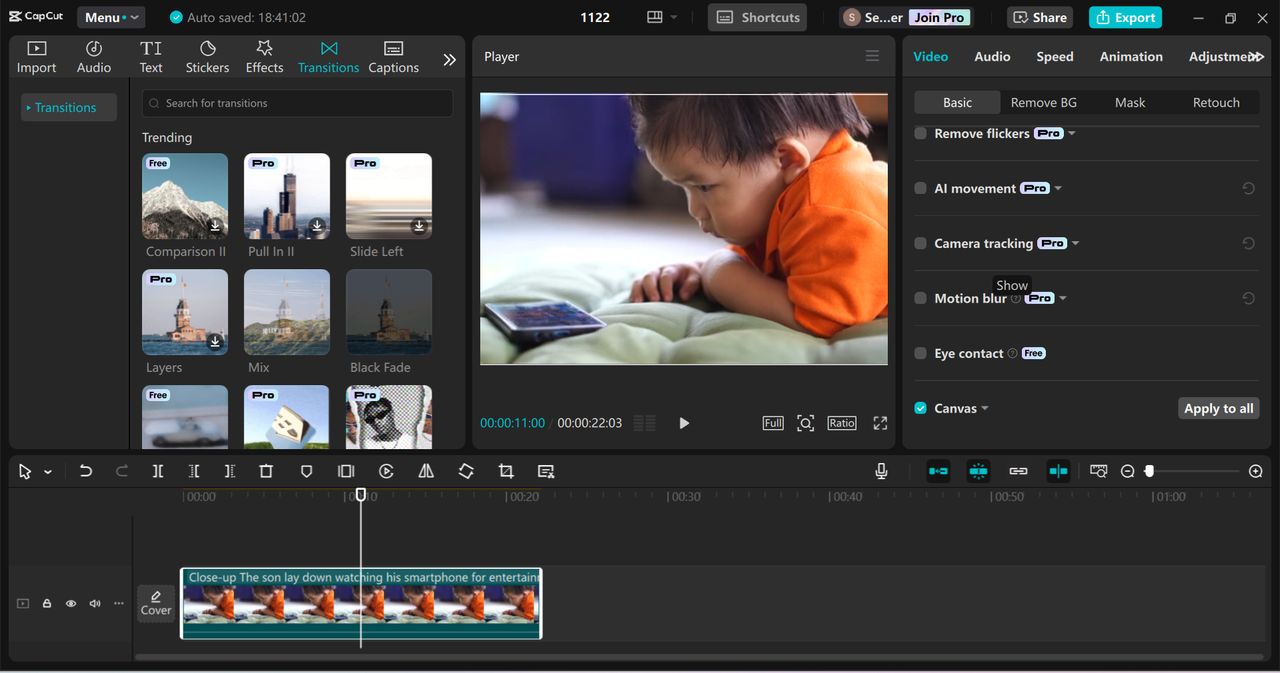Viewport: 1280px width, 673px height.
Task: Select the Remove BG sub-tab
Action: pos(1043,102)
